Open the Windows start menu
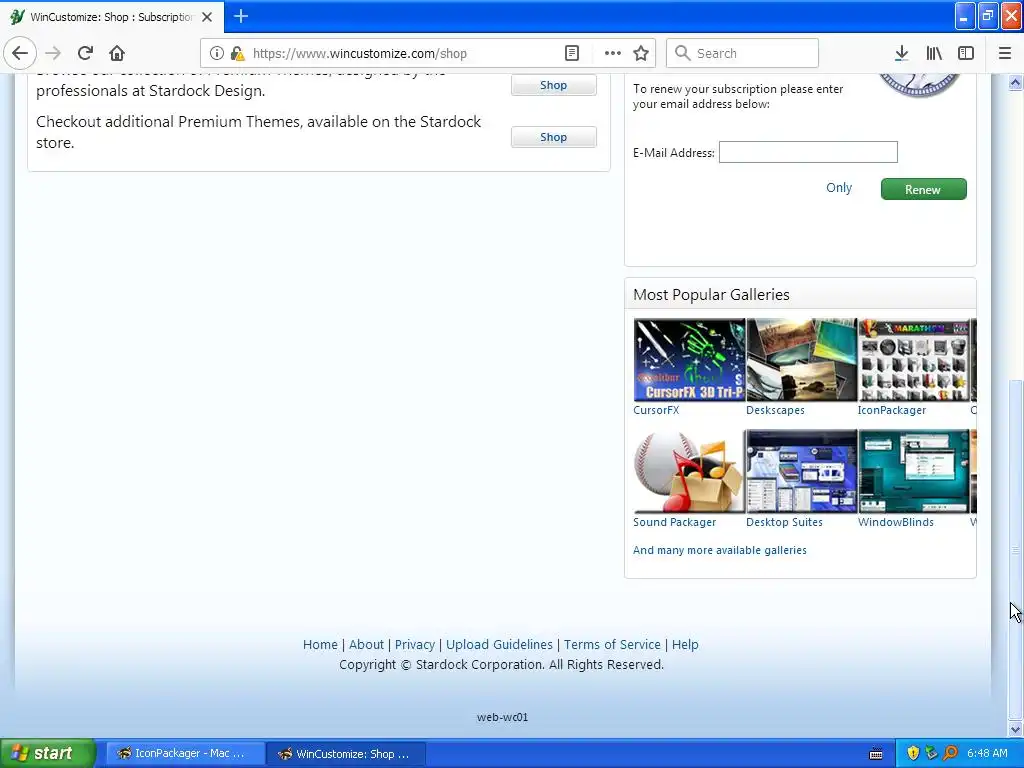 pyautogui.click(x=48, y=753)
